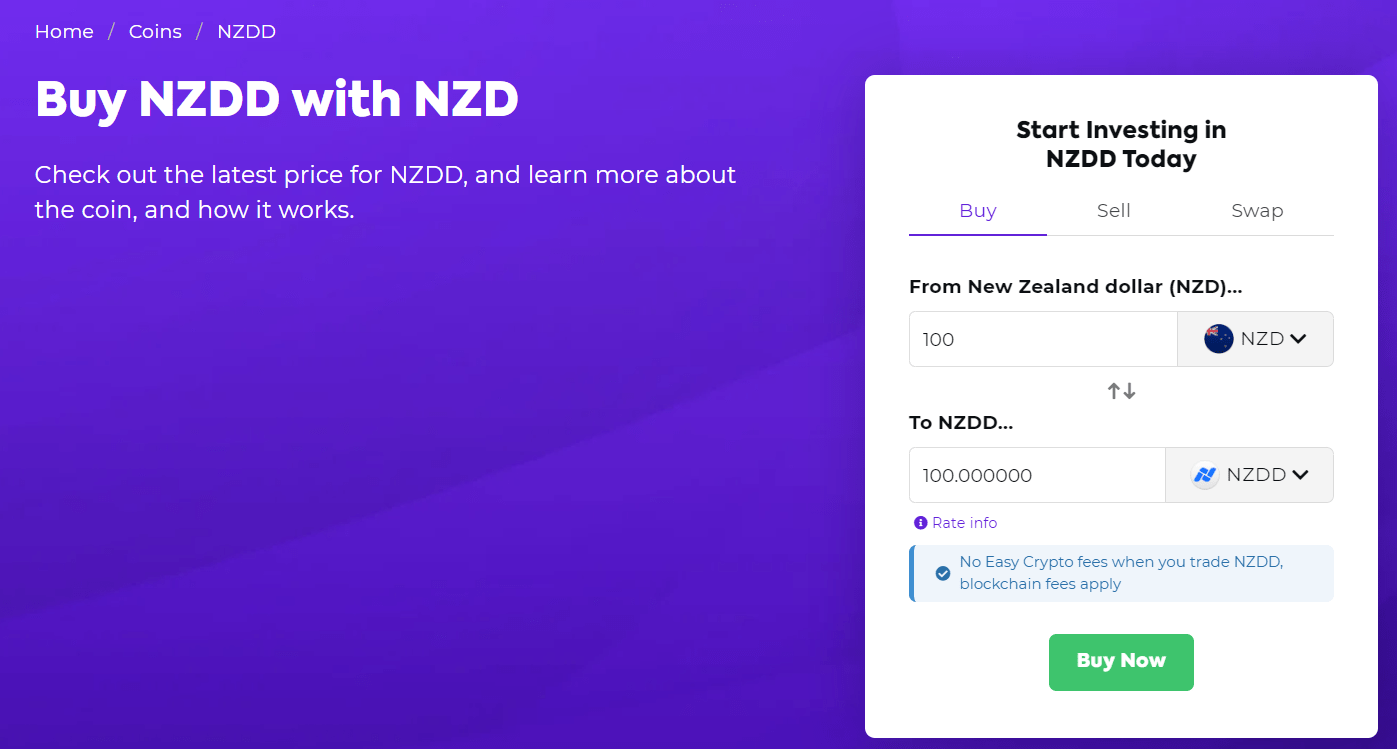This screenshot has width=1397, height=749.
Task: Click the 'Buy NZDD with NZD' heading
Action: [x=277, y=99]
